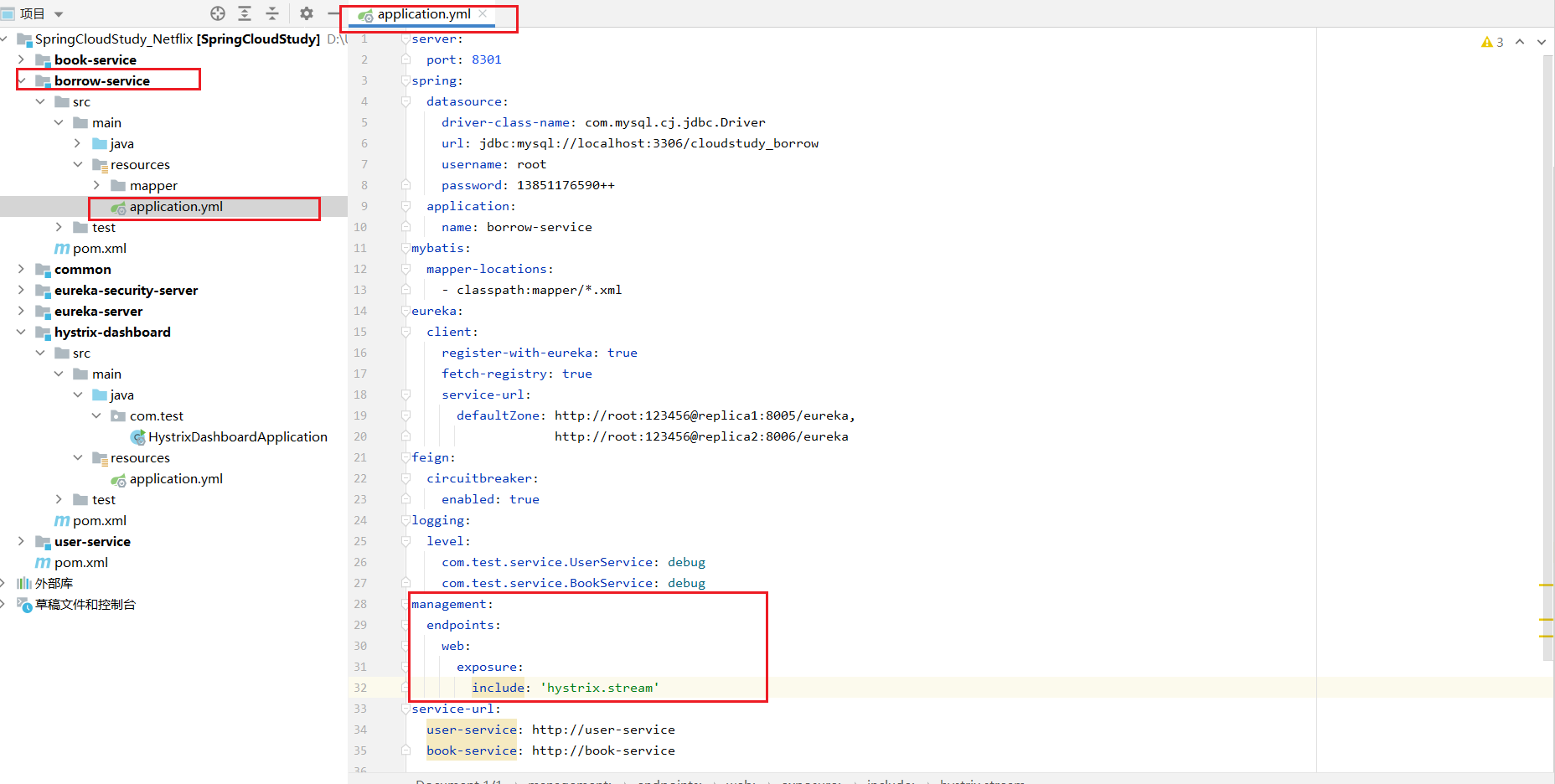Switch to the application.yml editor tab
1555x784 pixels.
coord(424,13)
